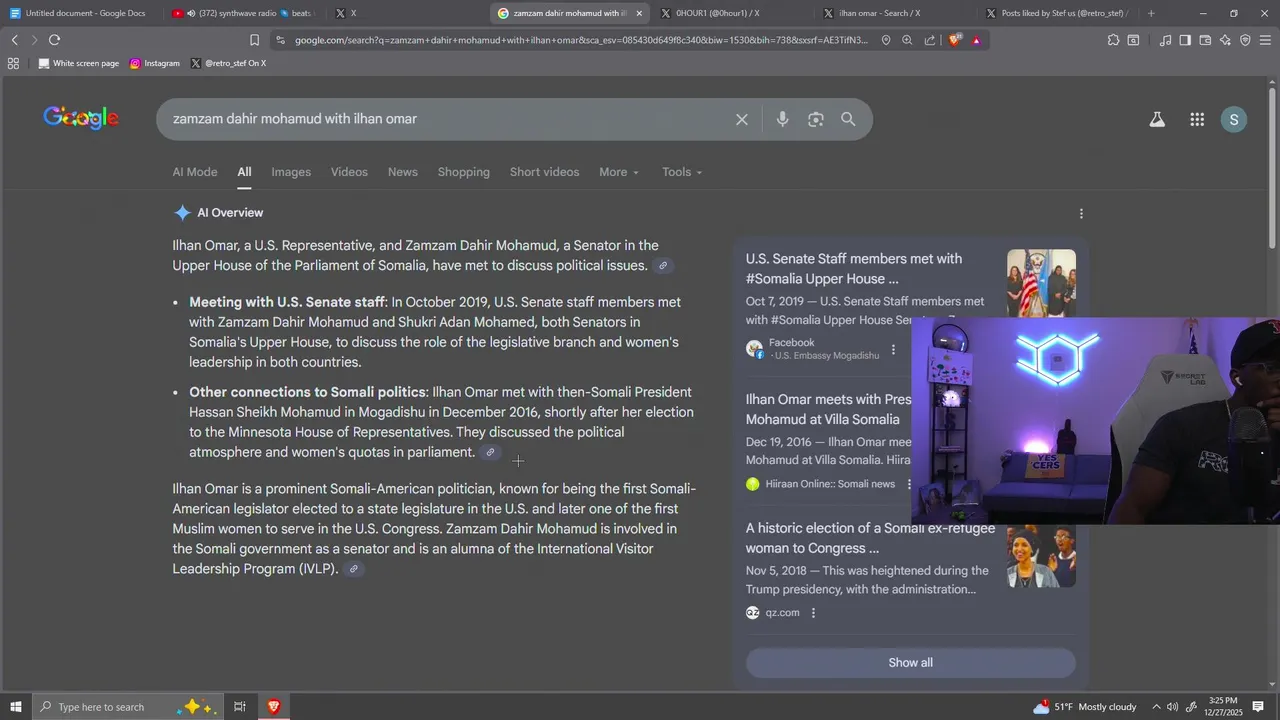Image resolution: width=1280 pixels, height=720 pixels.
Task: Open source link after IVLP sentence
Action: pos(353,569)
